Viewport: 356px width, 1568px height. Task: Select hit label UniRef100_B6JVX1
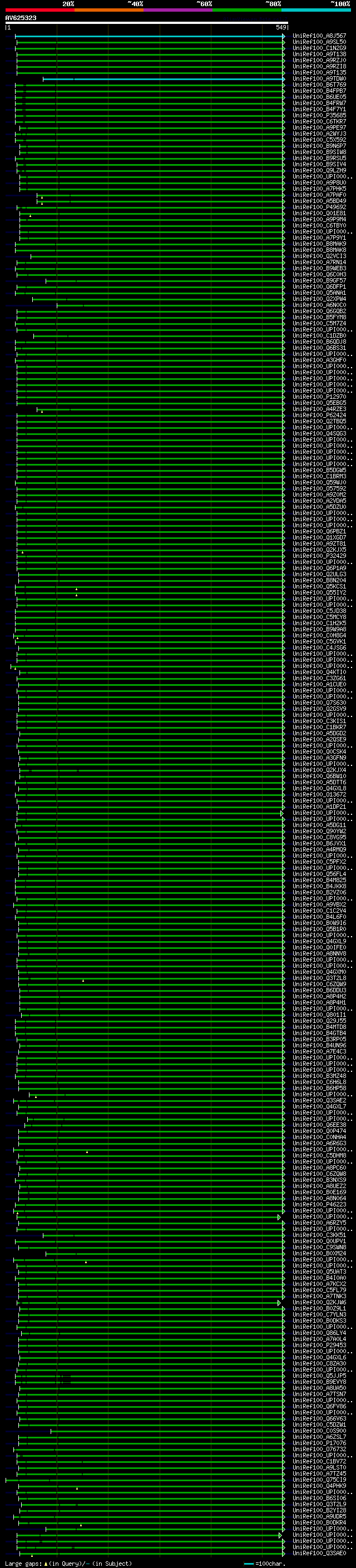point(319,844)
